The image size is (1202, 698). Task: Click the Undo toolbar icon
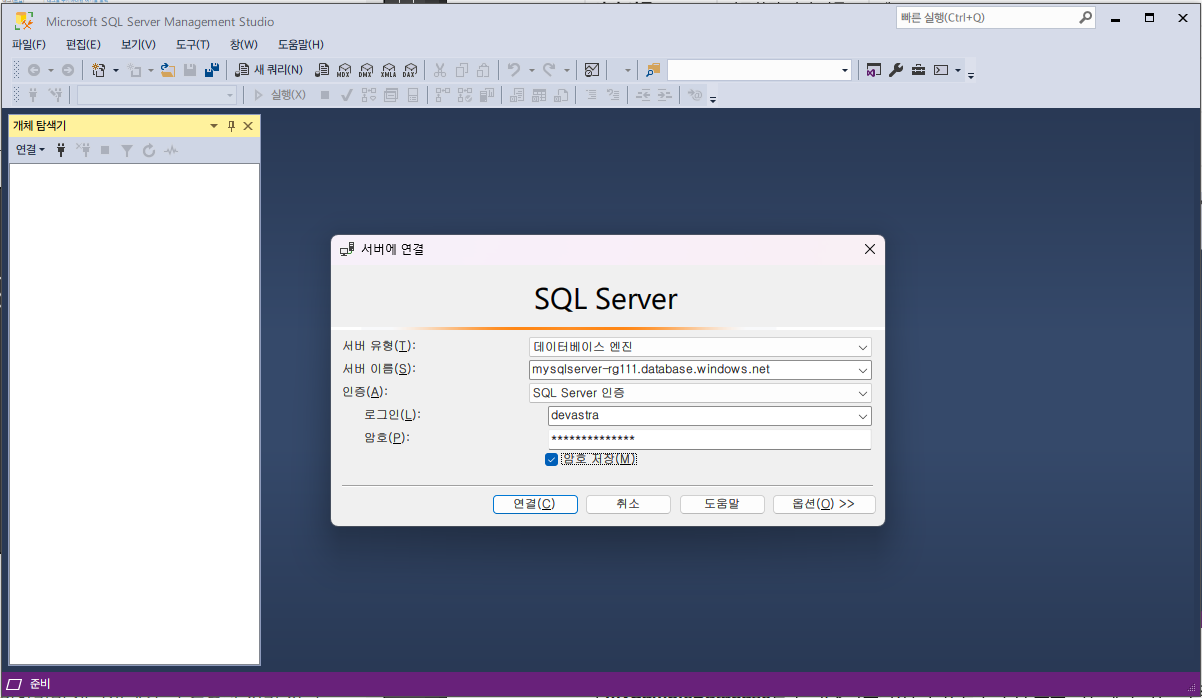pyautogui.click(x=514, y=70)
